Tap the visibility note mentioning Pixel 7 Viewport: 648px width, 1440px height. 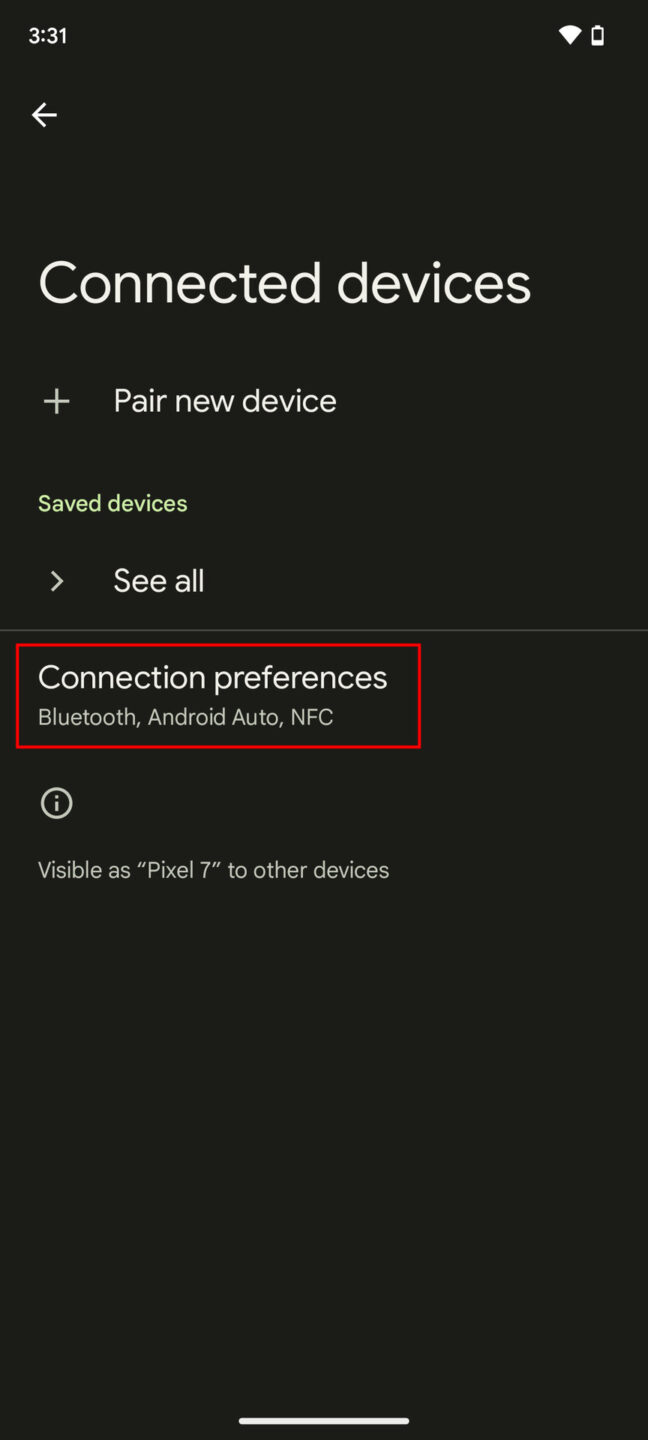213,869
